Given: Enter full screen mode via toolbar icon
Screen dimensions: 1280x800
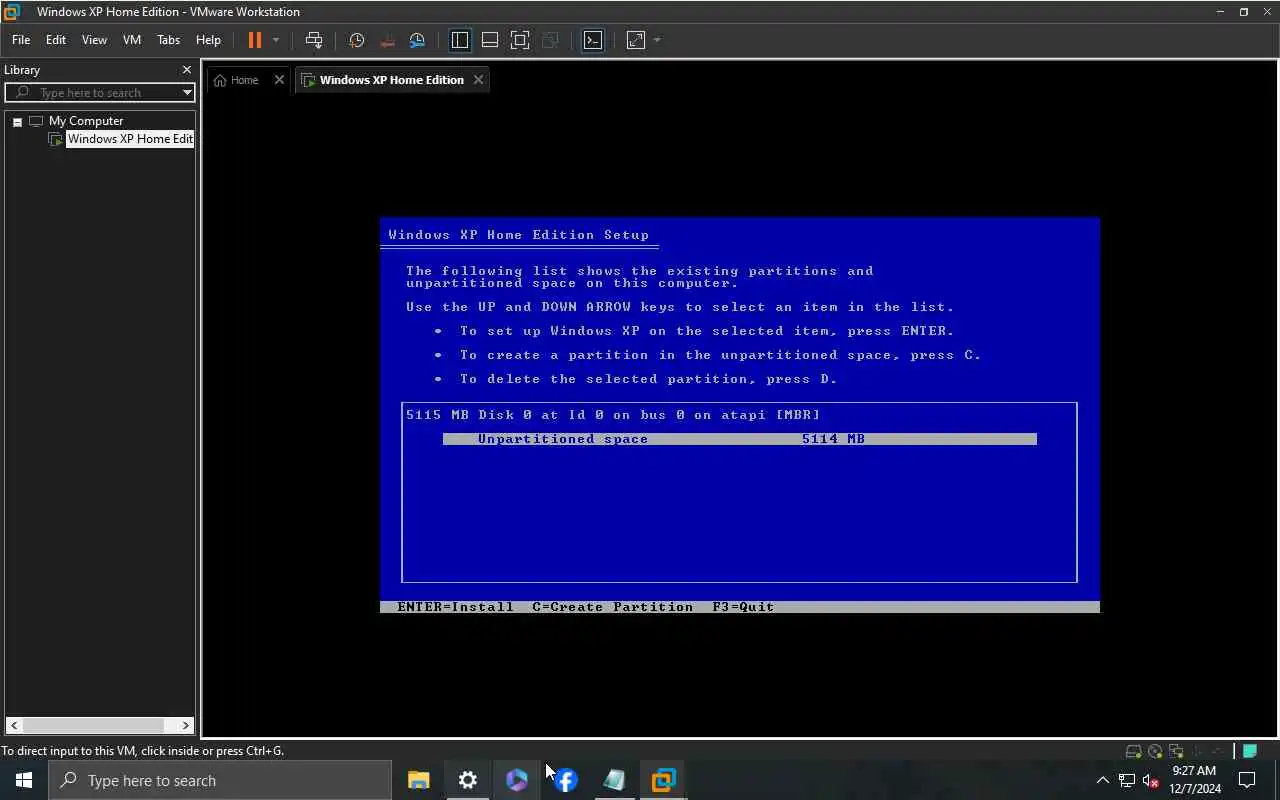Looking at the screenshot, I should point(520,40).
